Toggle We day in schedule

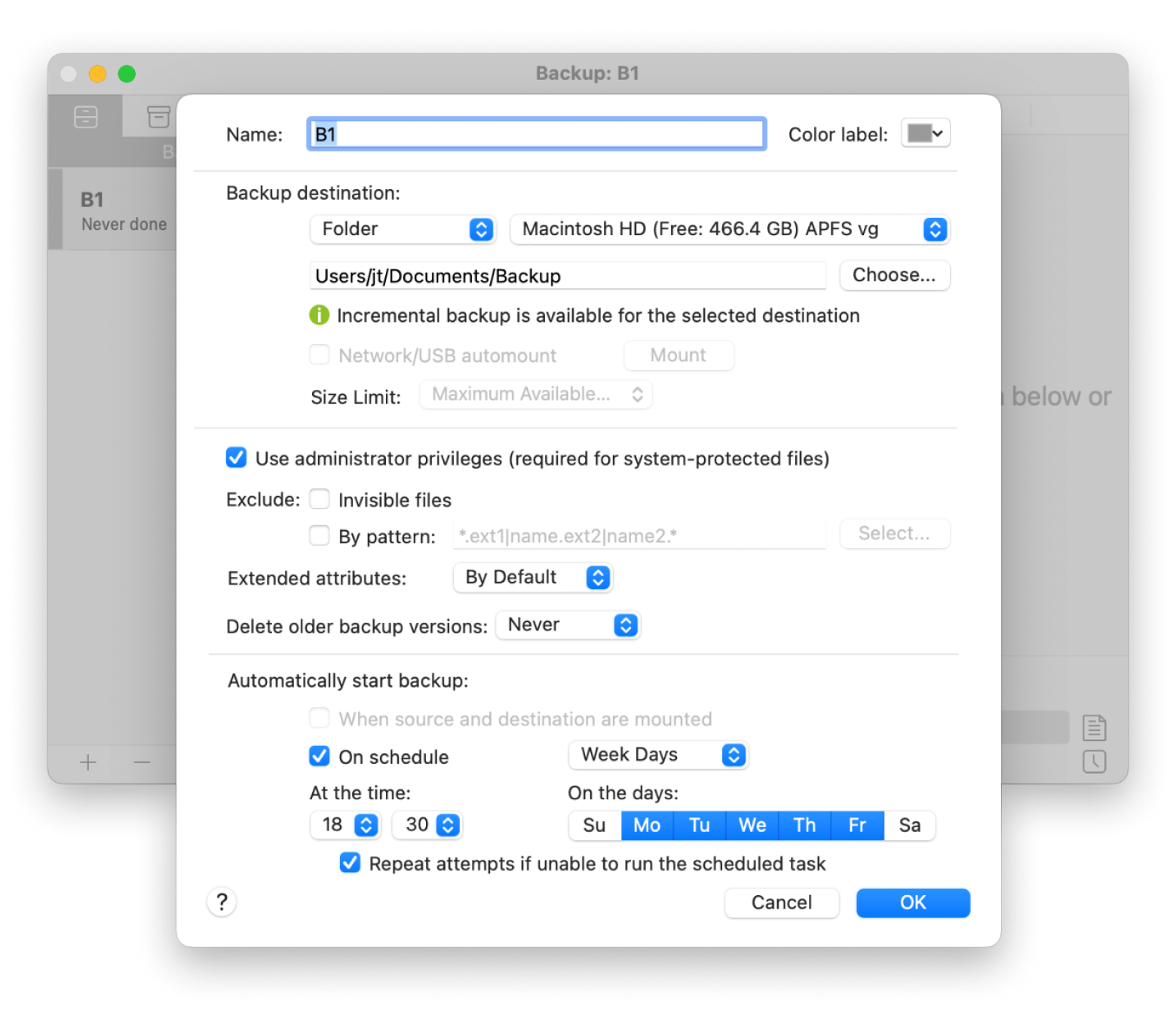tap(752, 826)
